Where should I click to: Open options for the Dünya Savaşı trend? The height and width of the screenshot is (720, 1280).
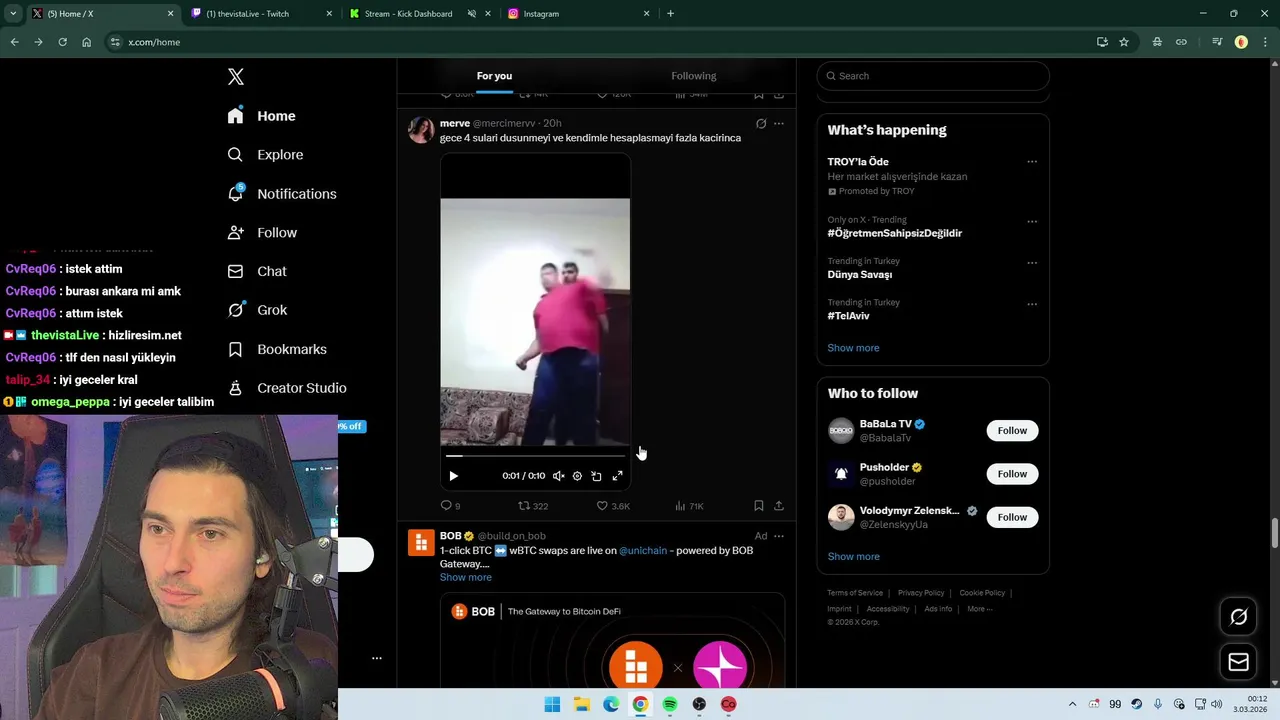click(x=1032, y=263)
